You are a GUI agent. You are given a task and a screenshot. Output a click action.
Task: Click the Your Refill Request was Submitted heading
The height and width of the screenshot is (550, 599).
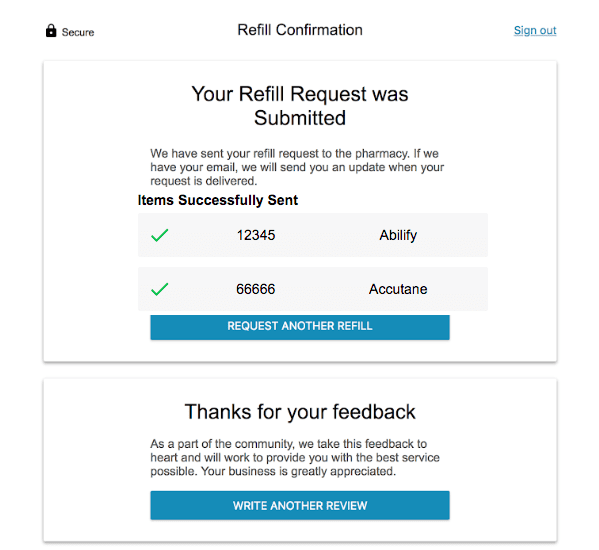click(x=300, y=106)
